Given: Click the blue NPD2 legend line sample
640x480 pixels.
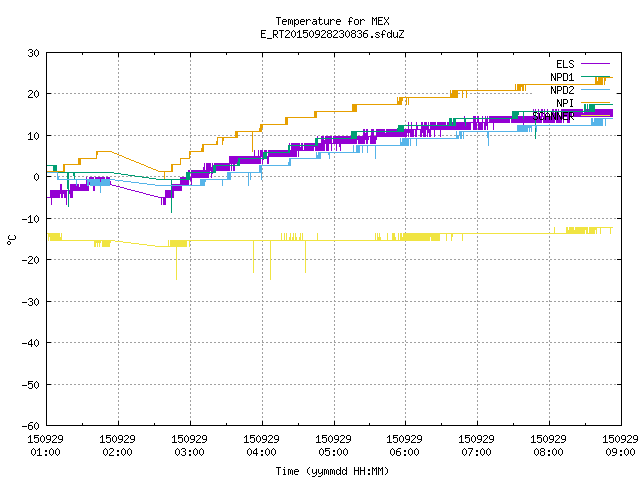Looking at the screenshot, I should pyautogui.click(x=595, y=89).
